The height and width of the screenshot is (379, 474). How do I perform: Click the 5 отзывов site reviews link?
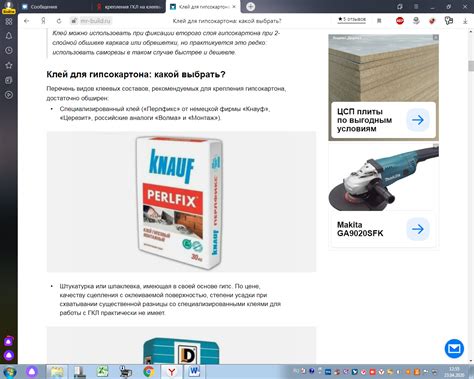[x=352, y=20]
